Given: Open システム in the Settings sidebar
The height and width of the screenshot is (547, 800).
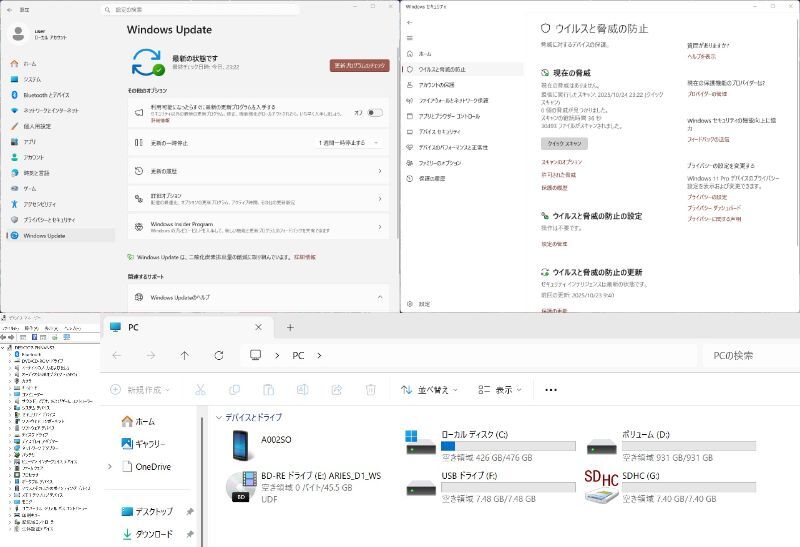Looking at the screenshot, I should (60, 80).
